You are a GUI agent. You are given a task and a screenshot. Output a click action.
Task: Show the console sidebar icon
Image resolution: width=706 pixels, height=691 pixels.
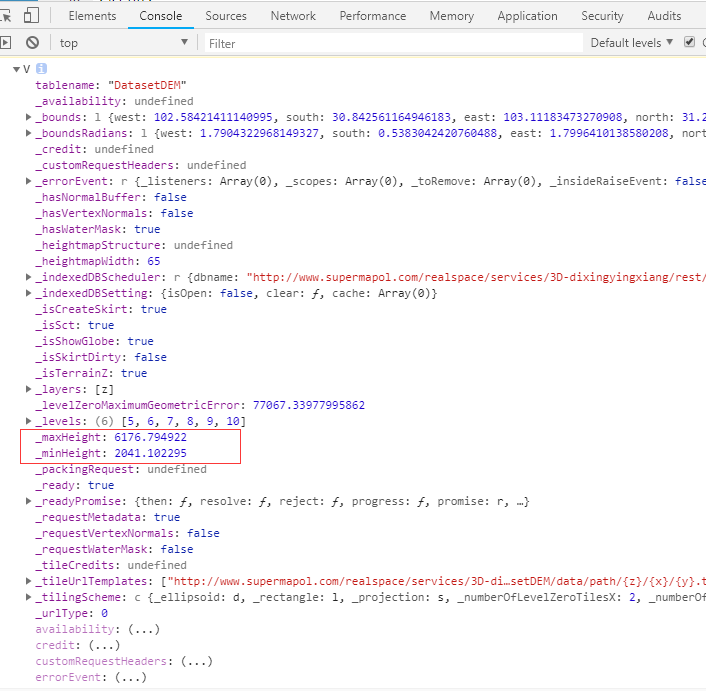[x=5, y=43]
